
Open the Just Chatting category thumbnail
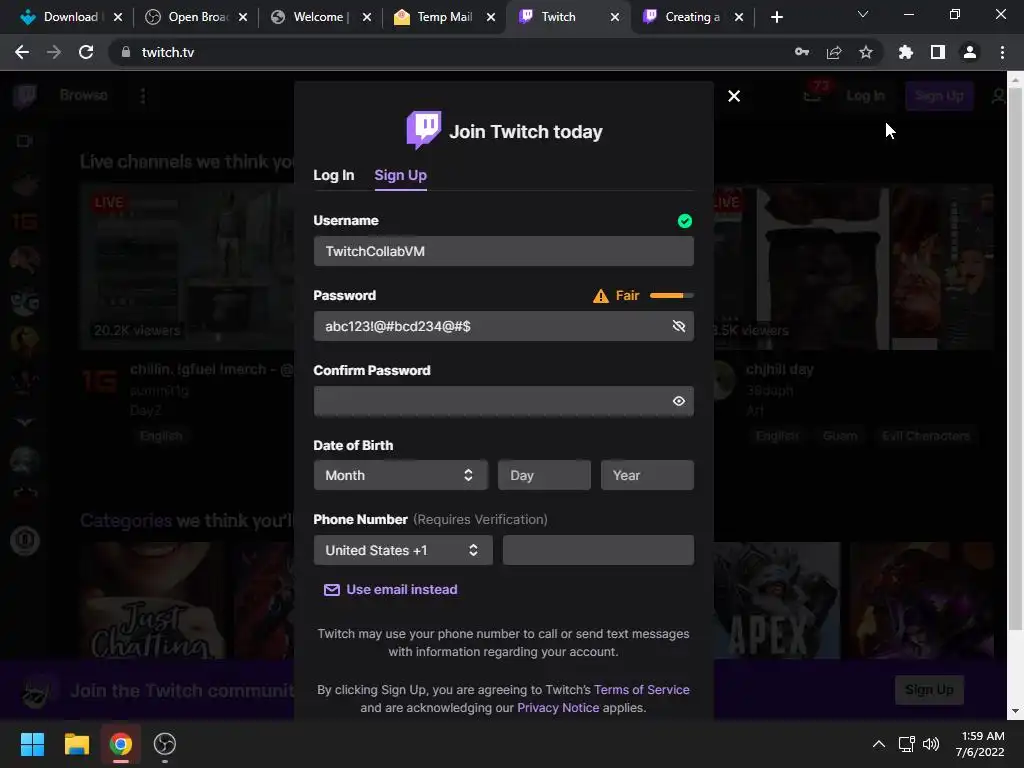click(x=153, y=600)
